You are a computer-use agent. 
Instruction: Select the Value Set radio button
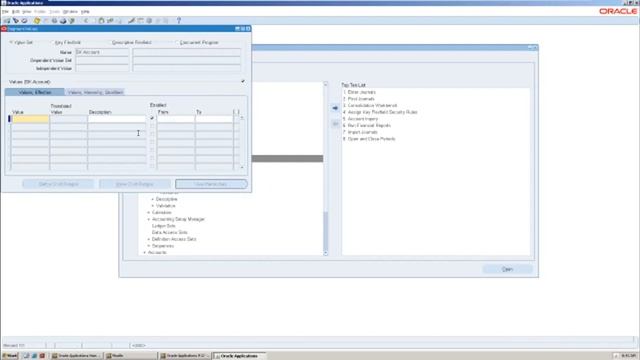(x=11, y=42)
